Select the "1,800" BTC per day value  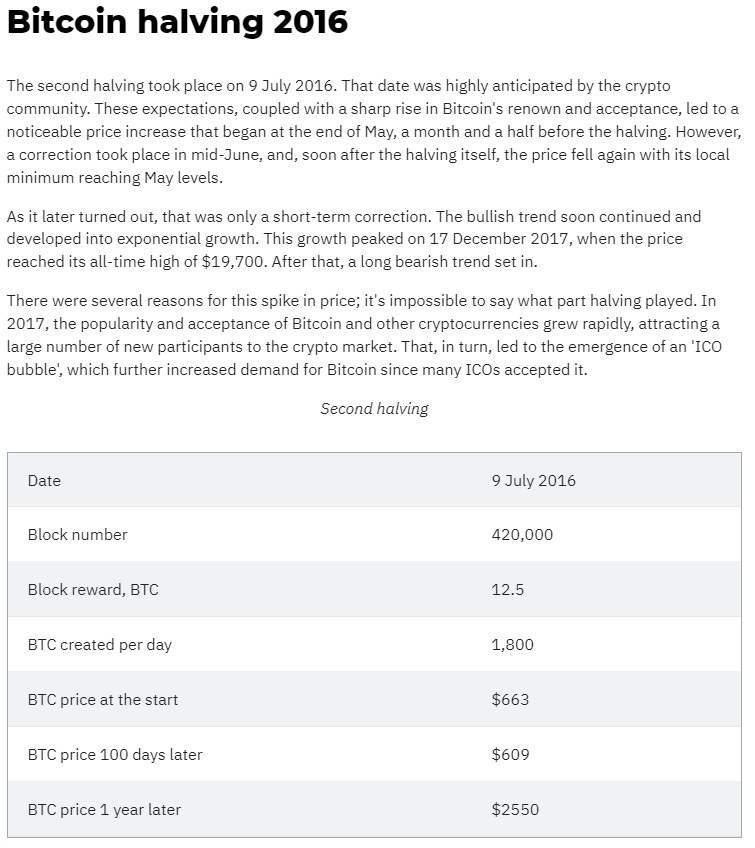click(x=512, y=644)
